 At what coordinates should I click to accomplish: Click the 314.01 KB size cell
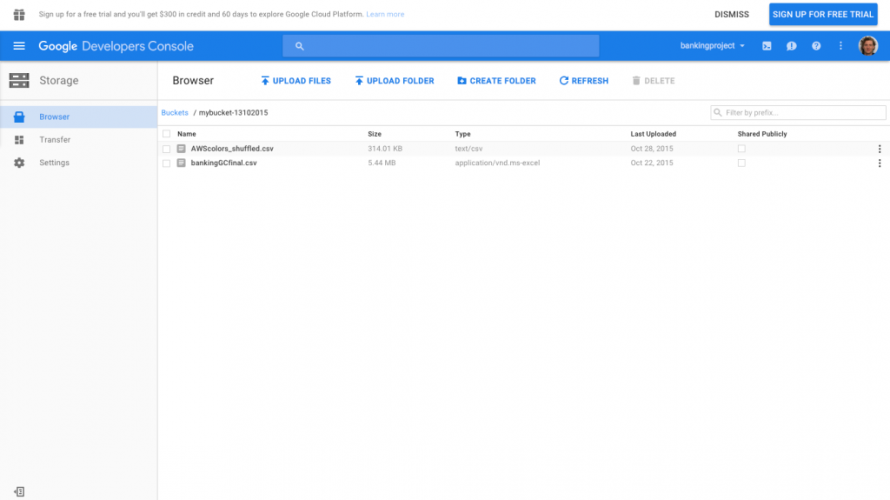(385, 149)
